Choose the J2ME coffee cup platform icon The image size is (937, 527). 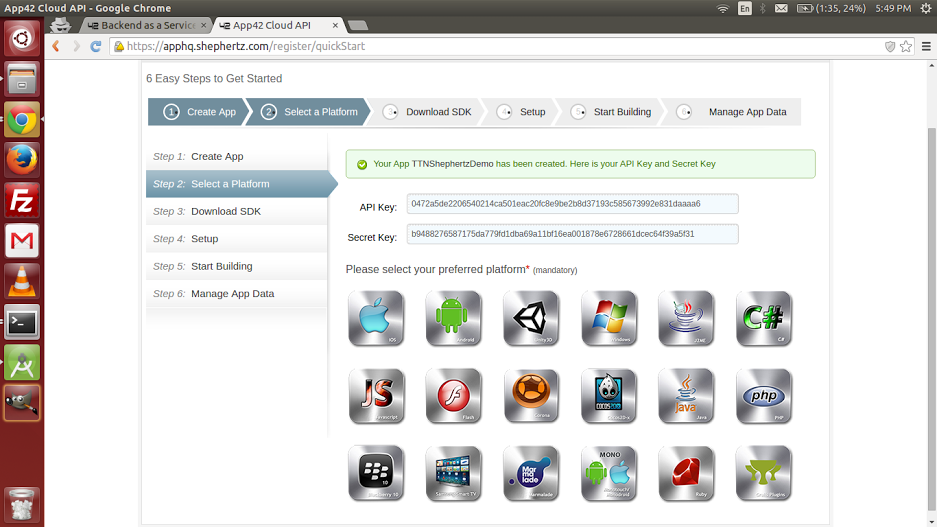686,318
